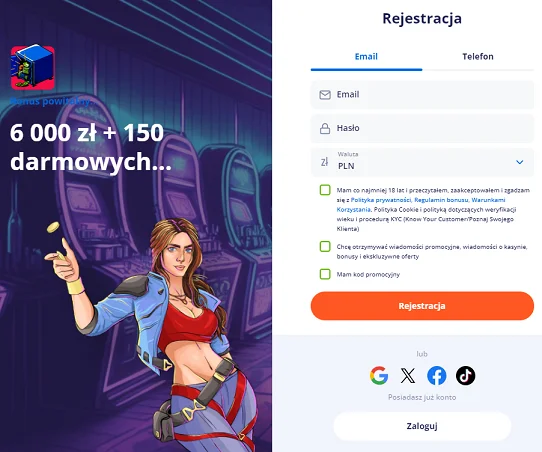Screen dimensions: 542x452
Task: Click the padlock icon in Hasło field
Action: coord(325,128)
